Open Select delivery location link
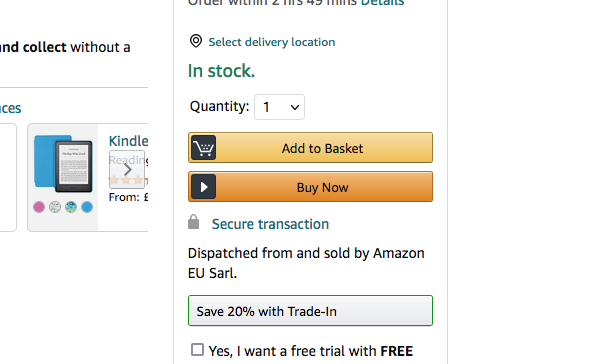 (272, 42)
